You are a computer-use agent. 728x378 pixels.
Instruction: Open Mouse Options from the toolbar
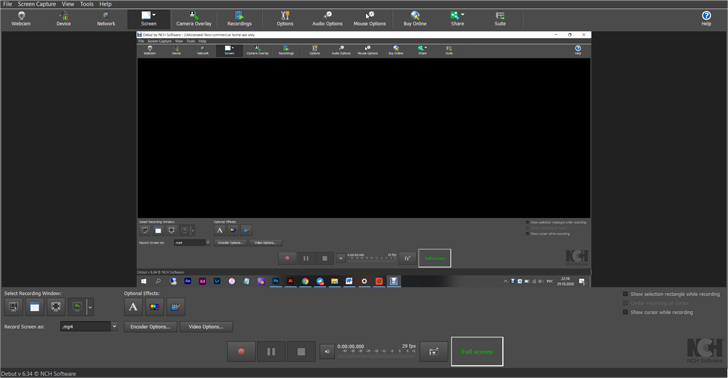pyautogui.click(x=370, y=19)
